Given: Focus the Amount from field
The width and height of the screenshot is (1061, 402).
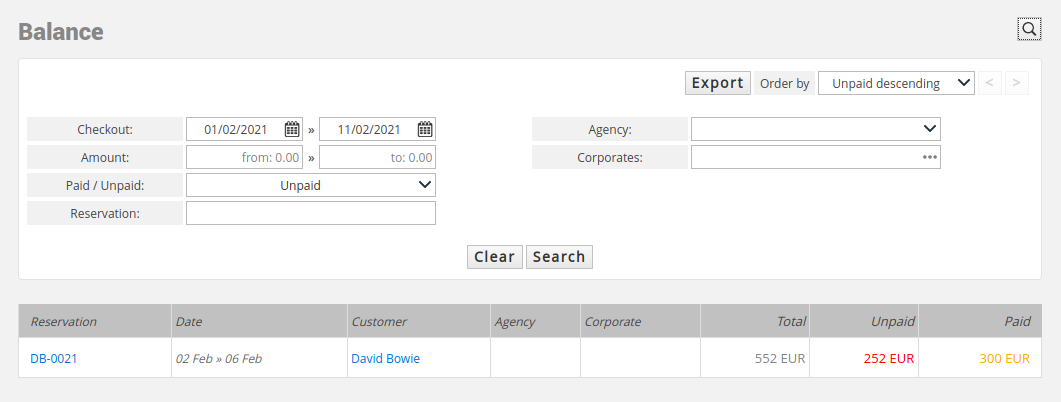Looking at the screenshot, I should (244, 157).
